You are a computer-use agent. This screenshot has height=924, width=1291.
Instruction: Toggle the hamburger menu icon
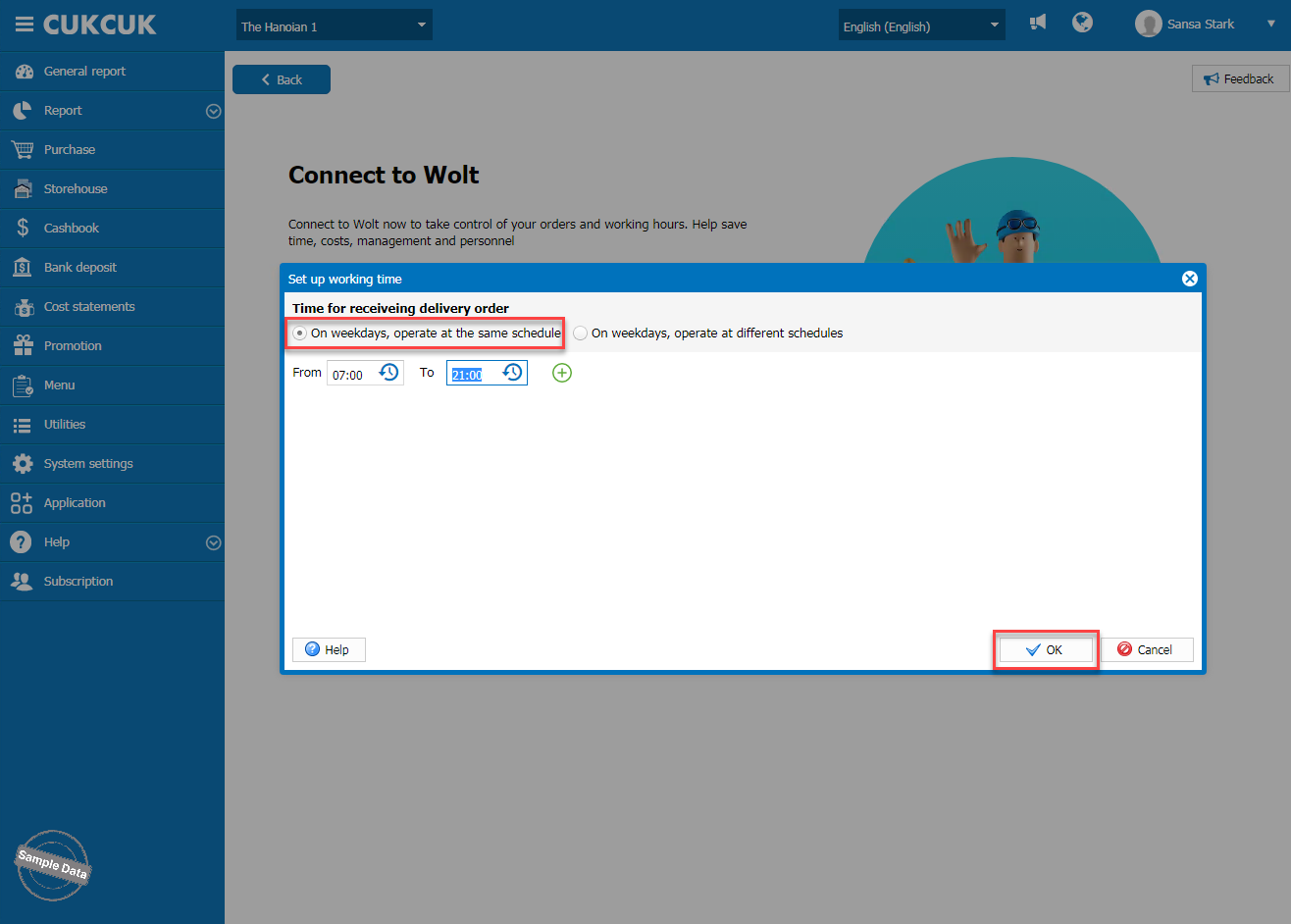[x=25, y=25]
